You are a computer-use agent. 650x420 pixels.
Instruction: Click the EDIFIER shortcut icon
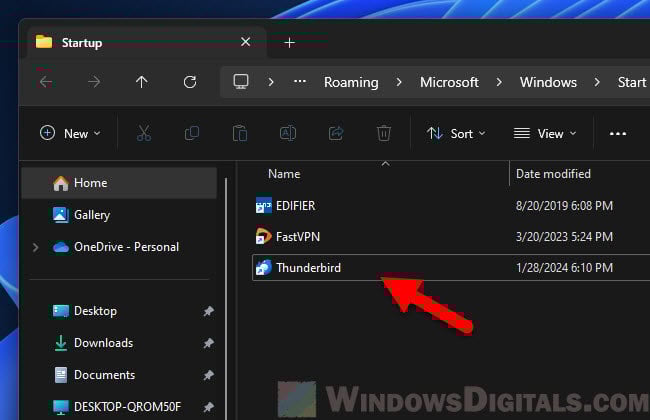pyautogui.click(x=263, y=206)
